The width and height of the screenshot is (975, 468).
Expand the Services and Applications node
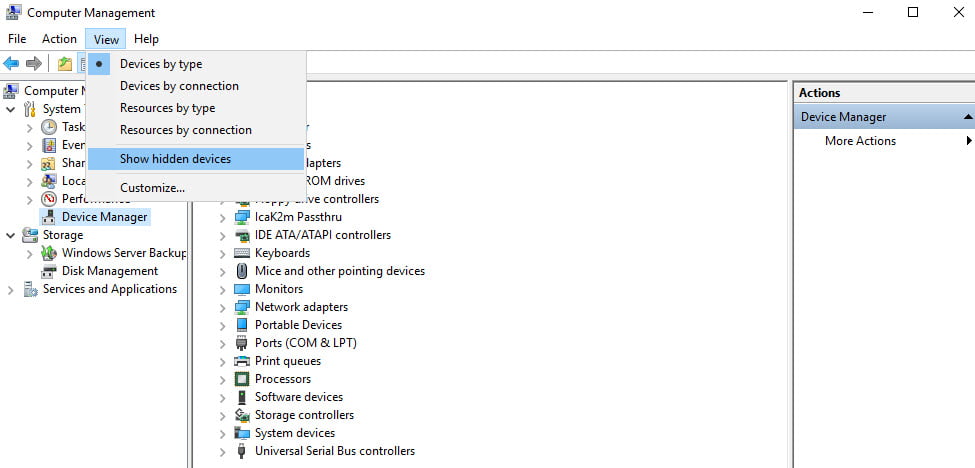point(11,290)
